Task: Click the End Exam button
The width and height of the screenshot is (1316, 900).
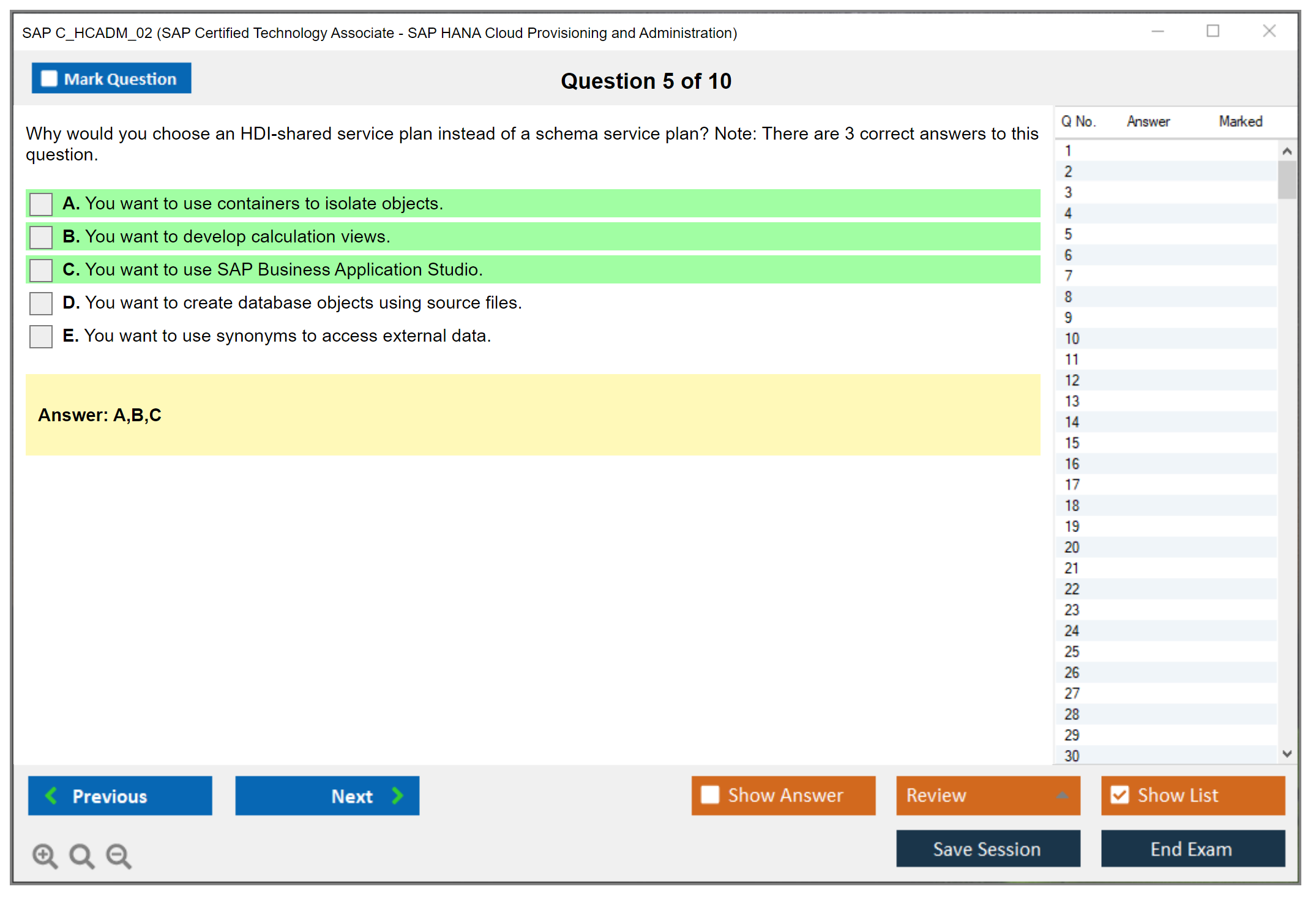Action: click(x=1192, y=849)
